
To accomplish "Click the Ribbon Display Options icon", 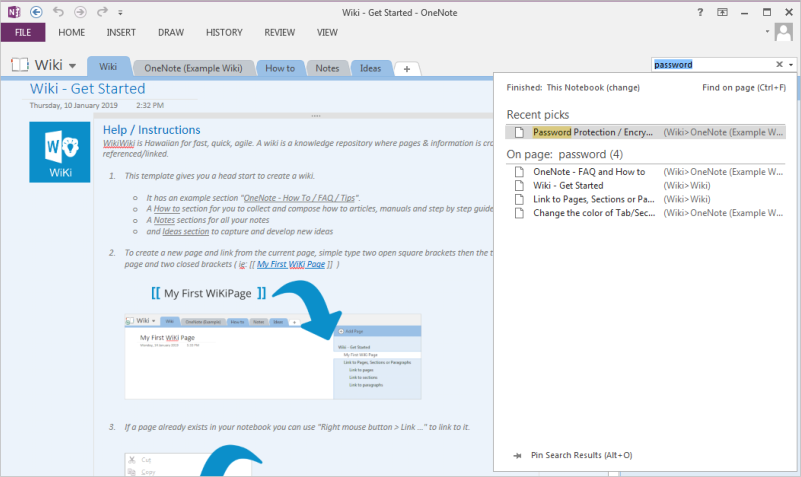I will pyautogui.click(x=722, y=12).
